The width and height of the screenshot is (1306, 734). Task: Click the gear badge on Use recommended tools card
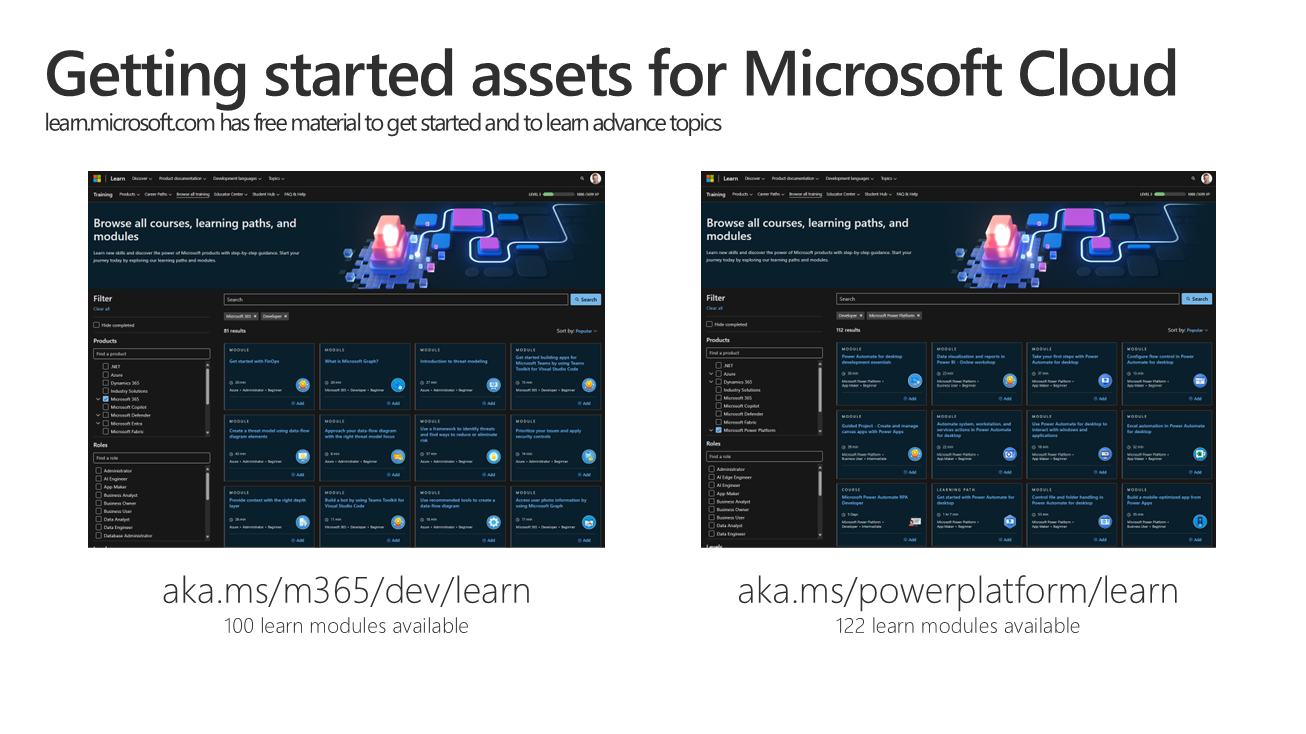click(493, 522)
